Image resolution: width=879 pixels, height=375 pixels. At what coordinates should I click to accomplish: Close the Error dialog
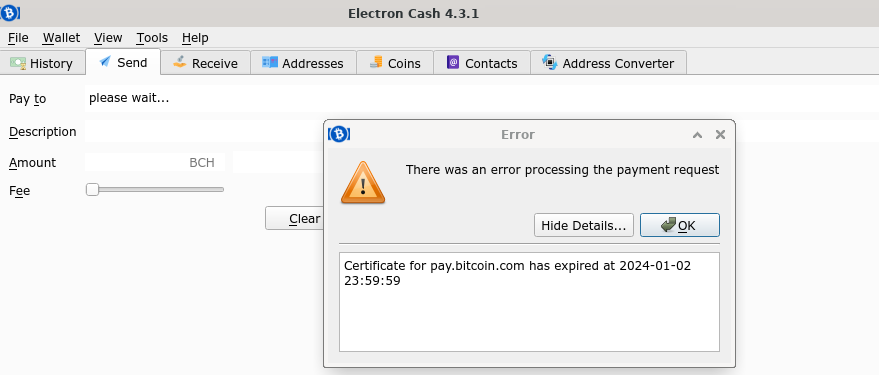[x=720, y=135]
